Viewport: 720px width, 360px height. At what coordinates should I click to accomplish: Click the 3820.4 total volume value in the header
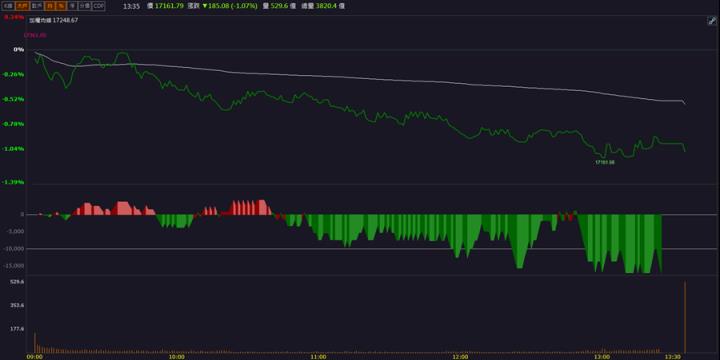coord(327,6)
